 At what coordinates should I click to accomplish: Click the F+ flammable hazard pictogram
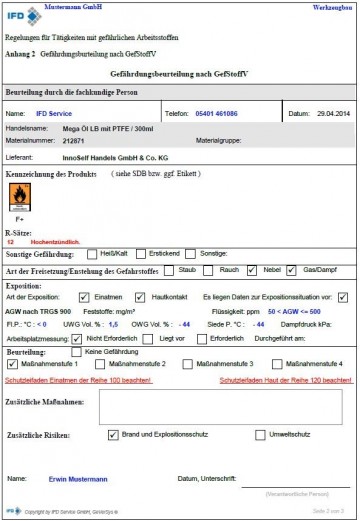point(20,197)
